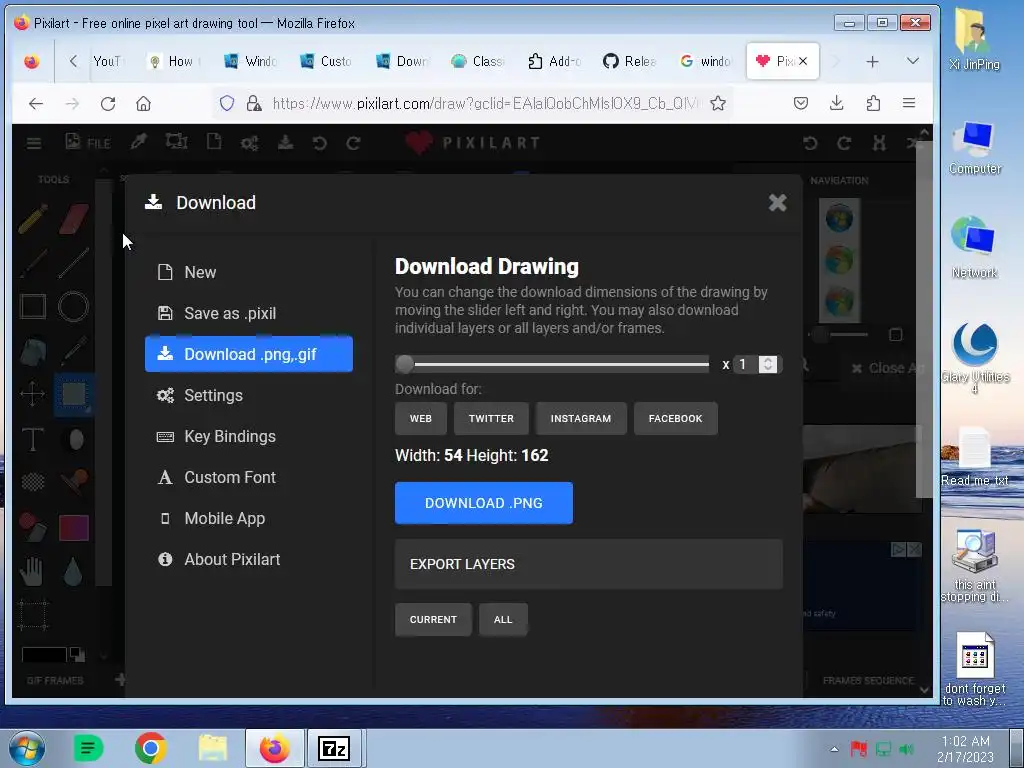Close the Download dialog with the X icon
The width and height of the screenshot is (1024, 768).
pyautogui.click(x=777, y=202)
